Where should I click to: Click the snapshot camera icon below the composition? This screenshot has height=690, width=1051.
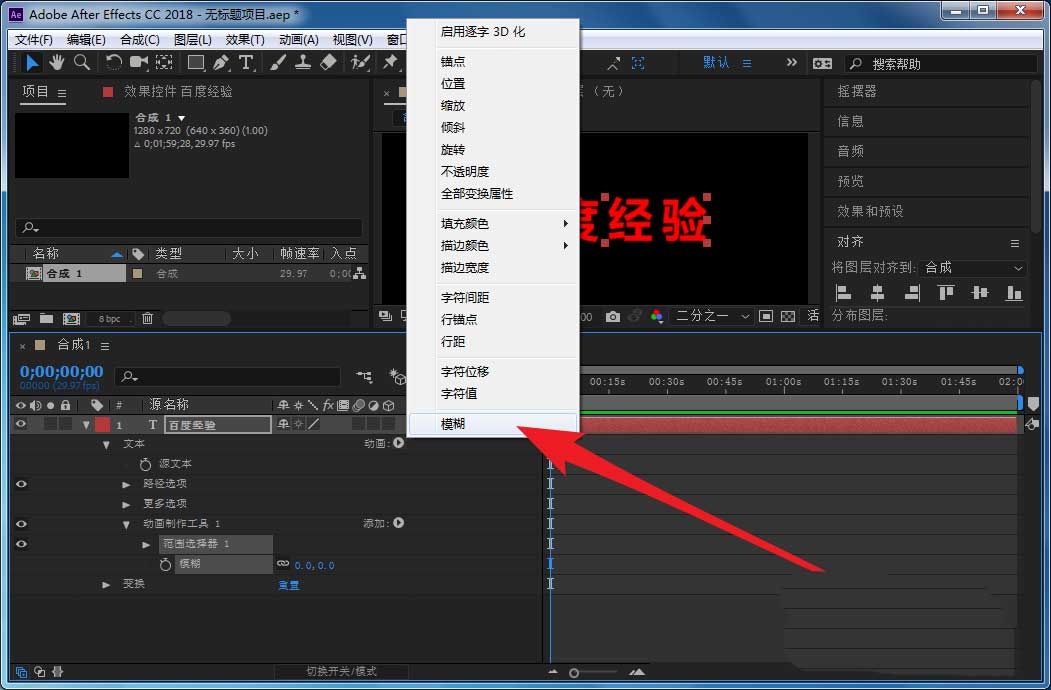pyautogui.click(x=613, y=315)
